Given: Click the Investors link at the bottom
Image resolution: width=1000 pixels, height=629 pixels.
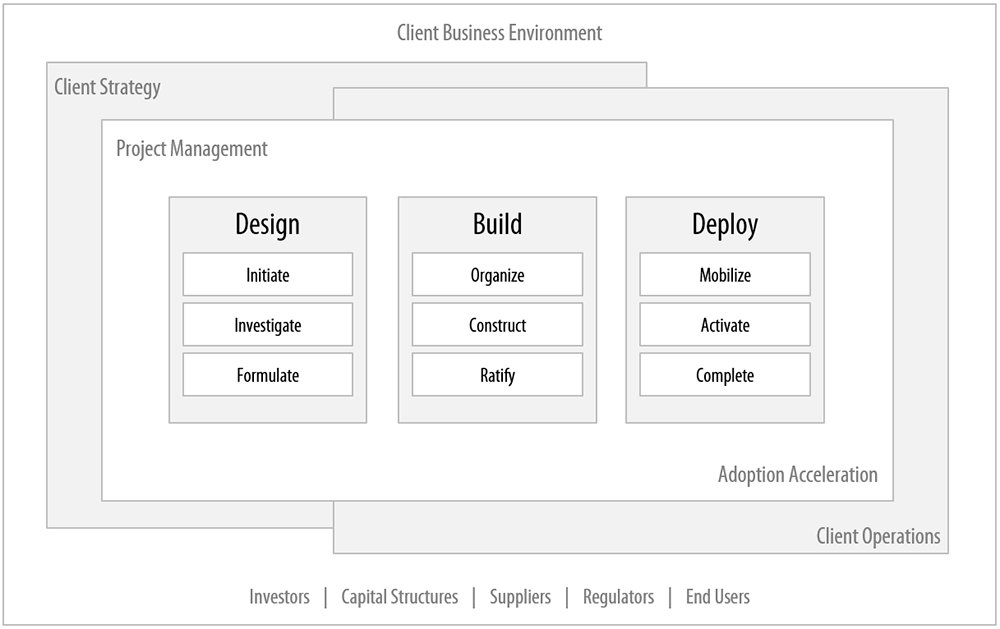Looking at the screenshot, I should 279,597.
